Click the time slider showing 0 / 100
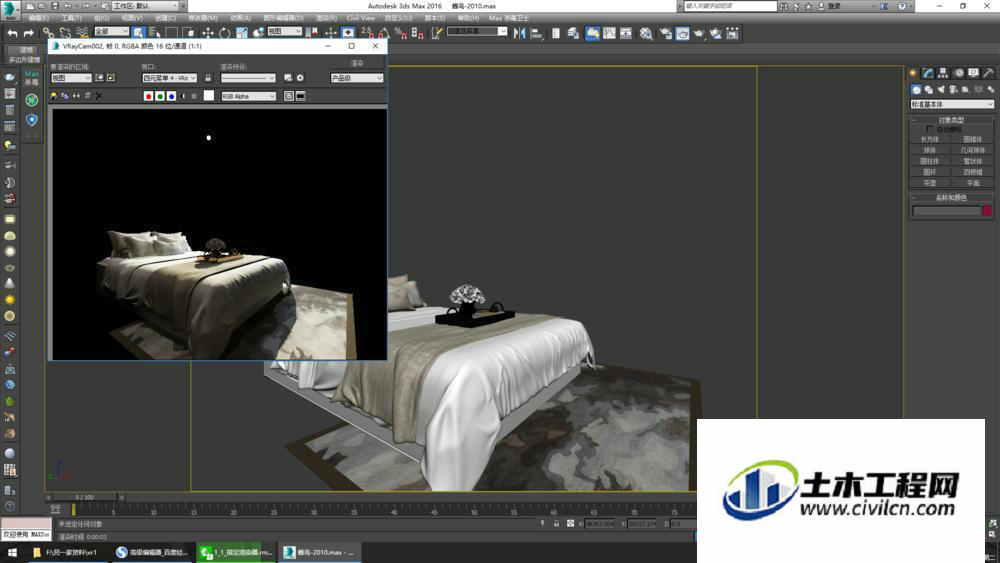This screenshot has height=563, width=1000. [x=85, y=497]
